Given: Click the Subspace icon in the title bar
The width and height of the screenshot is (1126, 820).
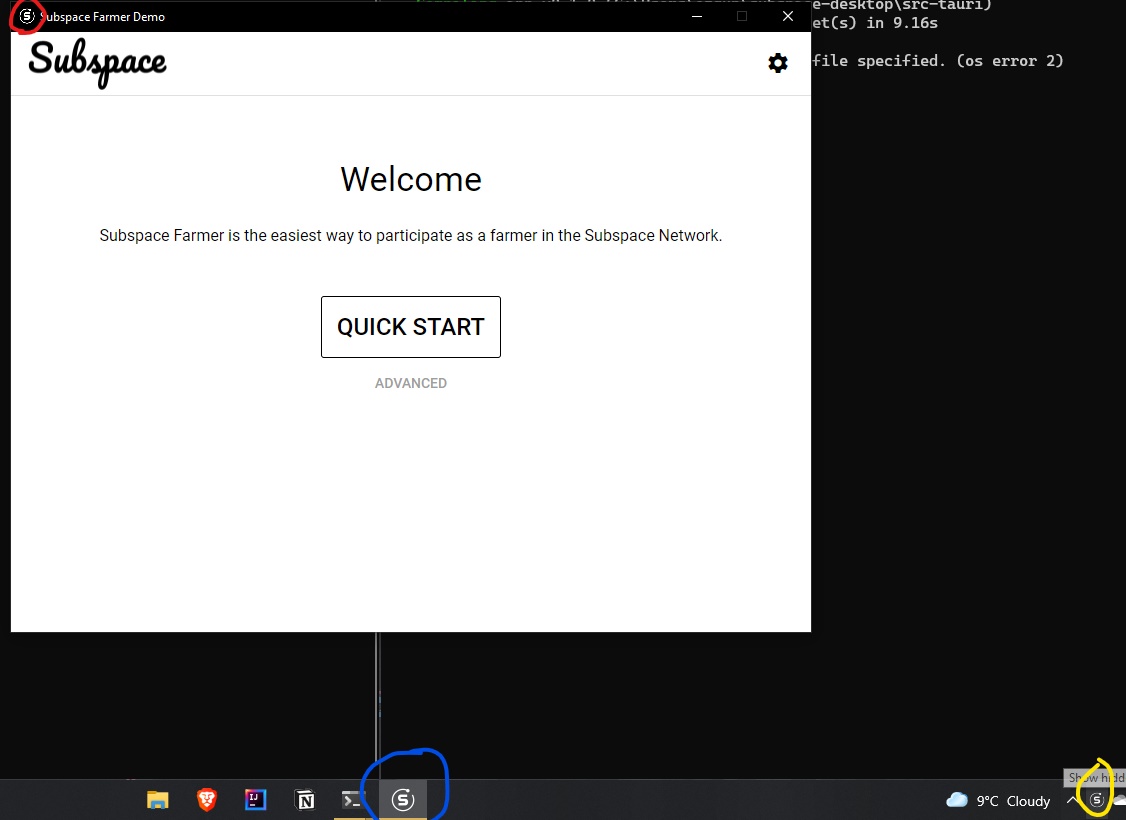Looking at the screenshot, I should 27,16.
